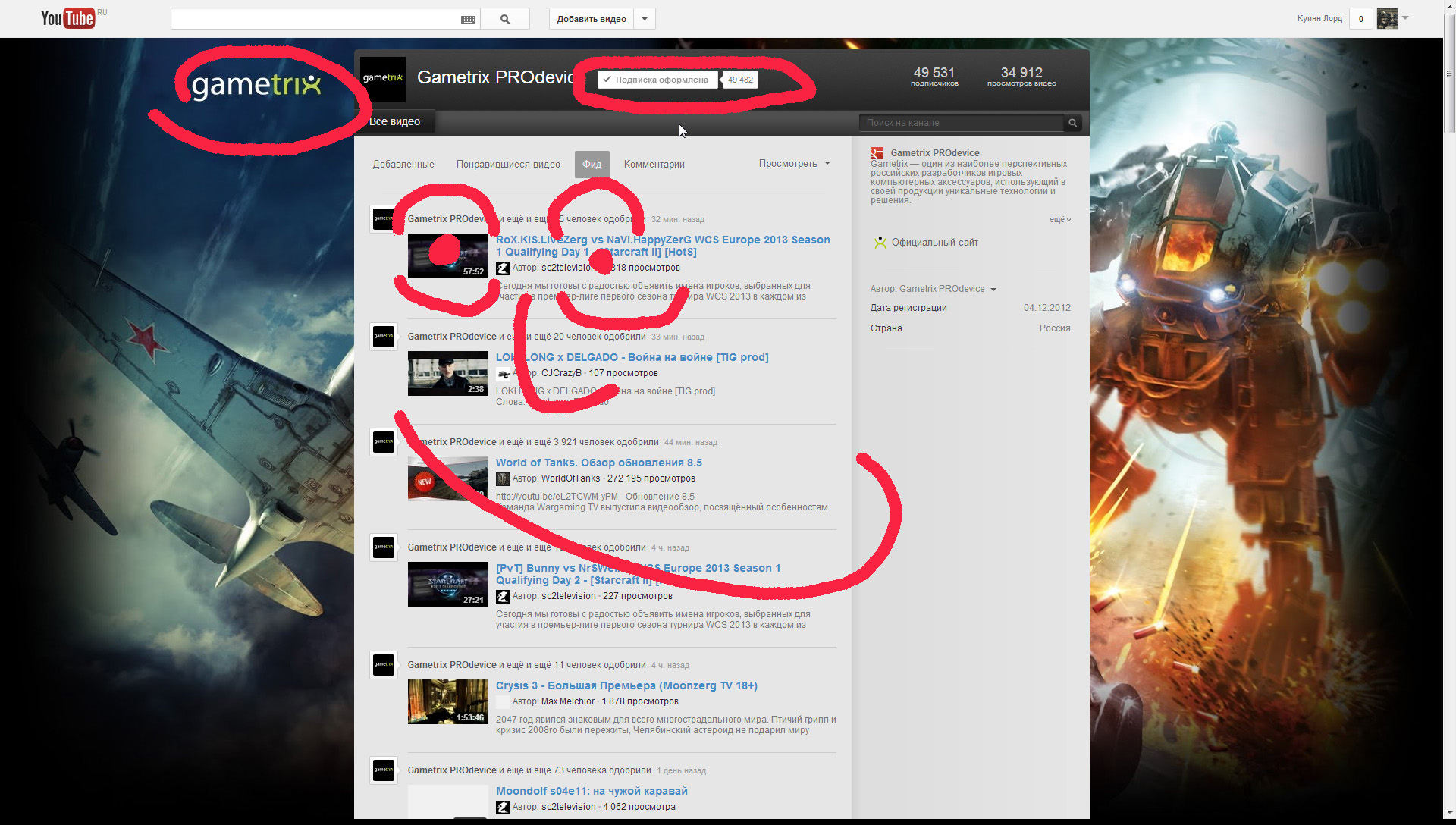The height and width of the screenshot is (825, 1456).
Task: Toggle the 'Подписка оформлена' subscription button
Action: [657, 80]
